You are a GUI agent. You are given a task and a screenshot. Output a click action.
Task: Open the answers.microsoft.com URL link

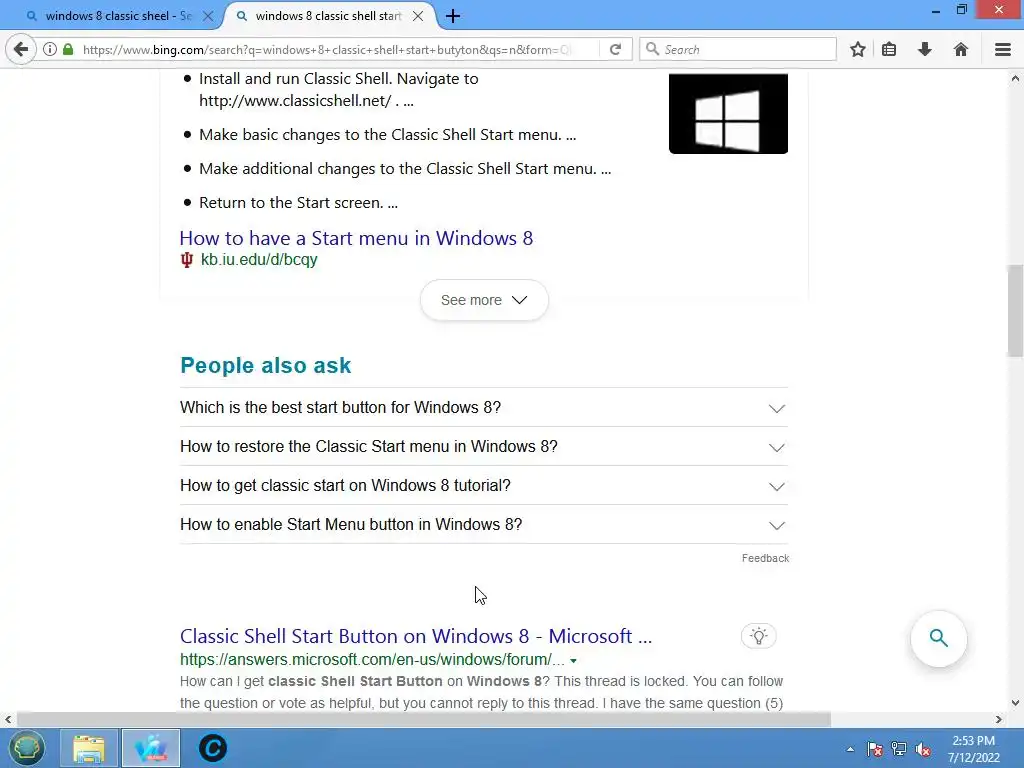coord(372,660)
